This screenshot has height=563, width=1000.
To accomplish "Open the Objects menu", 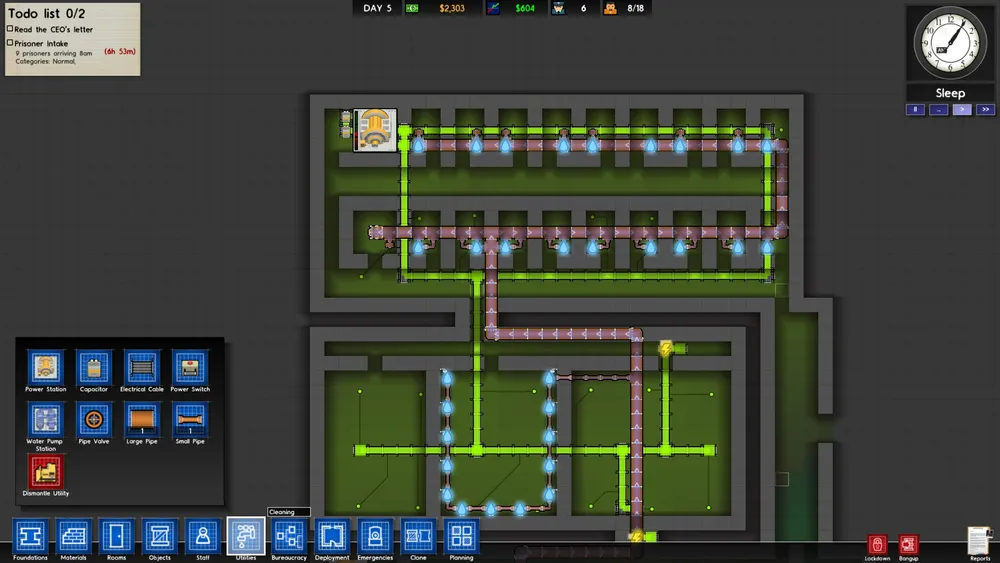I will 159,536.
